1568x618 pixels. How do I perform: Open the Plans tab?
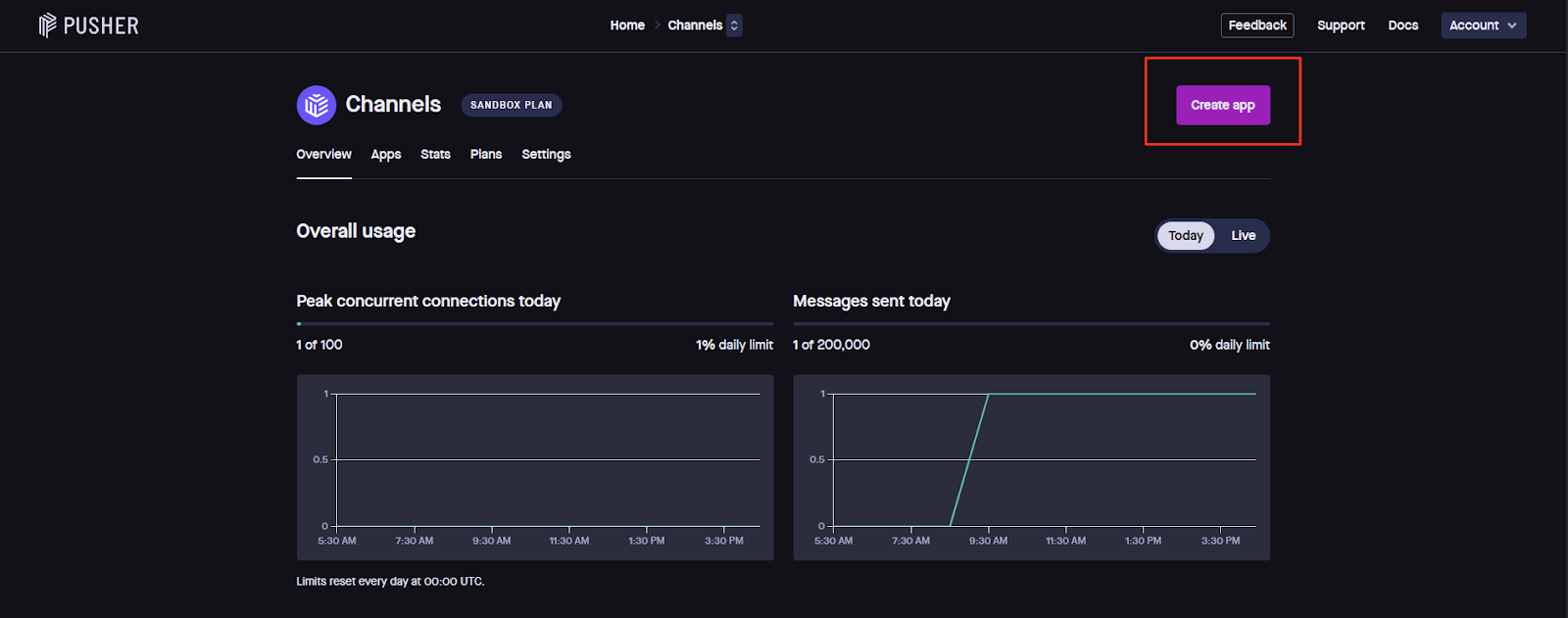pos(486,155)
